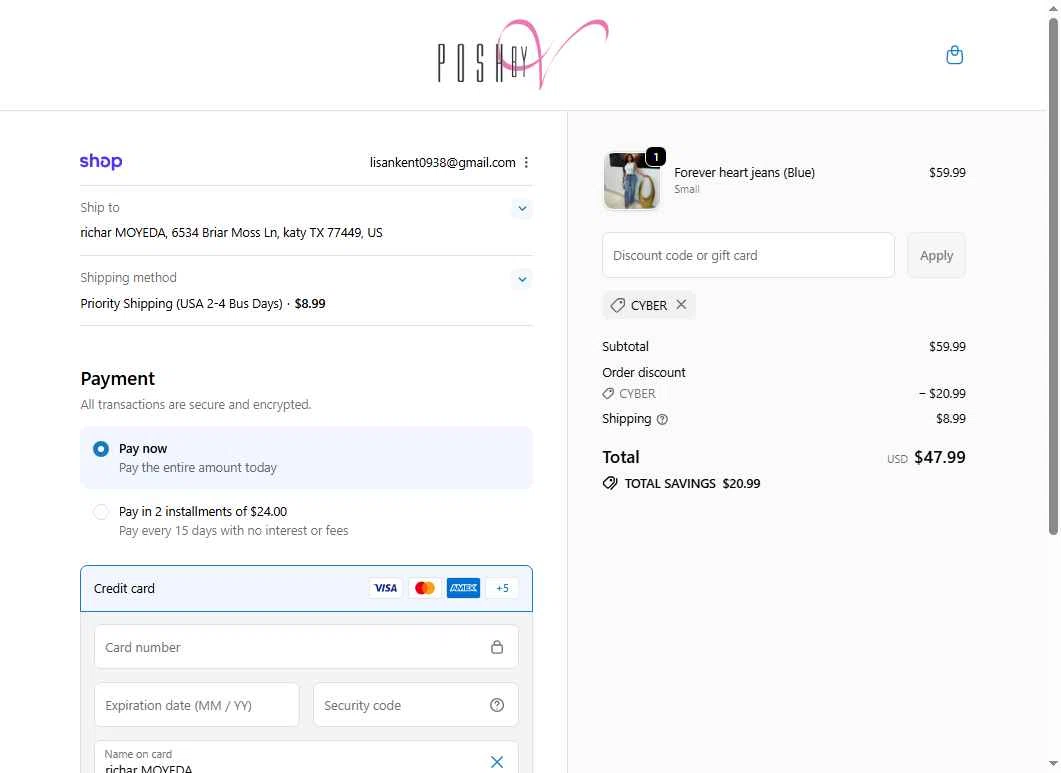Expand the Shipping method dropdown

pyautogui.click(x=522, y=279)
